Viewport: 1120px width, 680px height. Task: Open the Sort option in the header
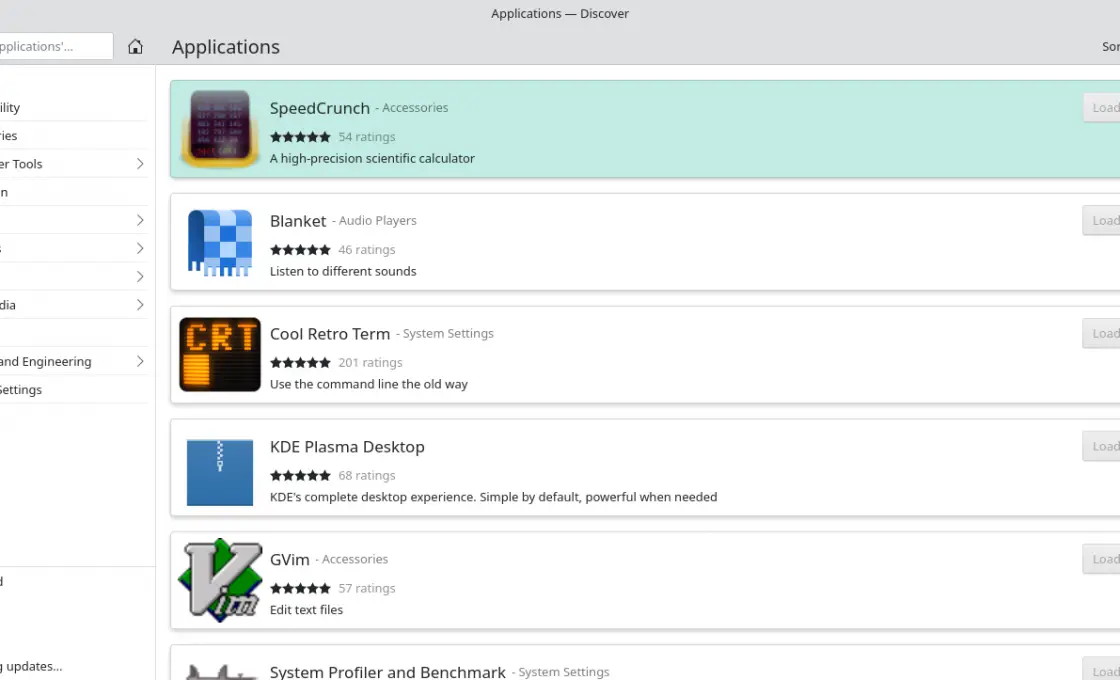pos(1110,46)
